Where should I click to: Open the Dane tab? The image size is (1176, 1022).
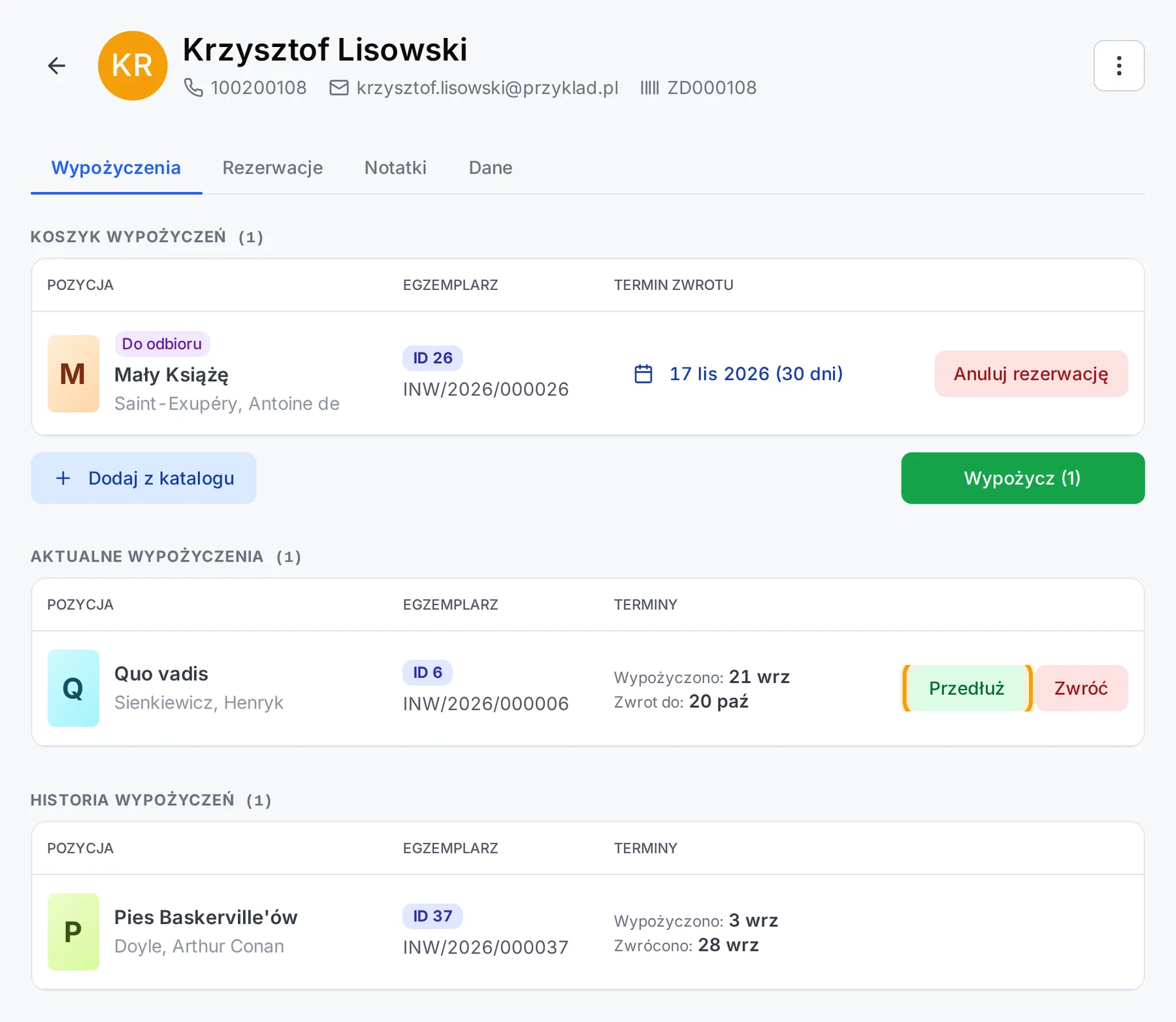491,168
